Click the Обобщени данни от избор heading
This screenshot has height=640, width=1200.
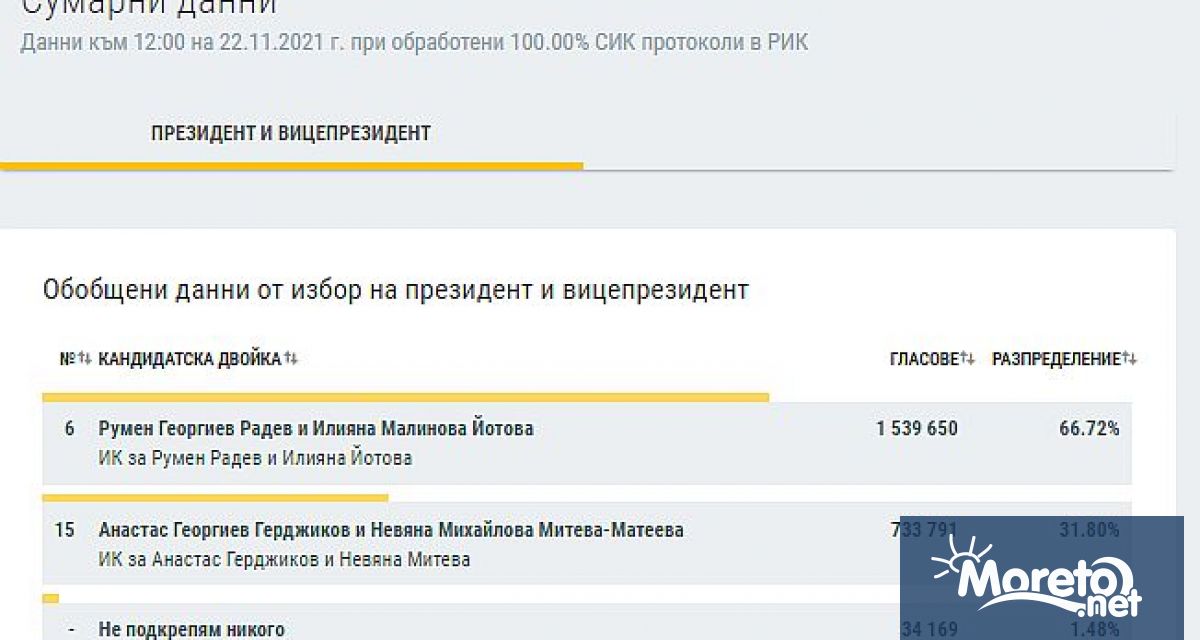[395, 291]
